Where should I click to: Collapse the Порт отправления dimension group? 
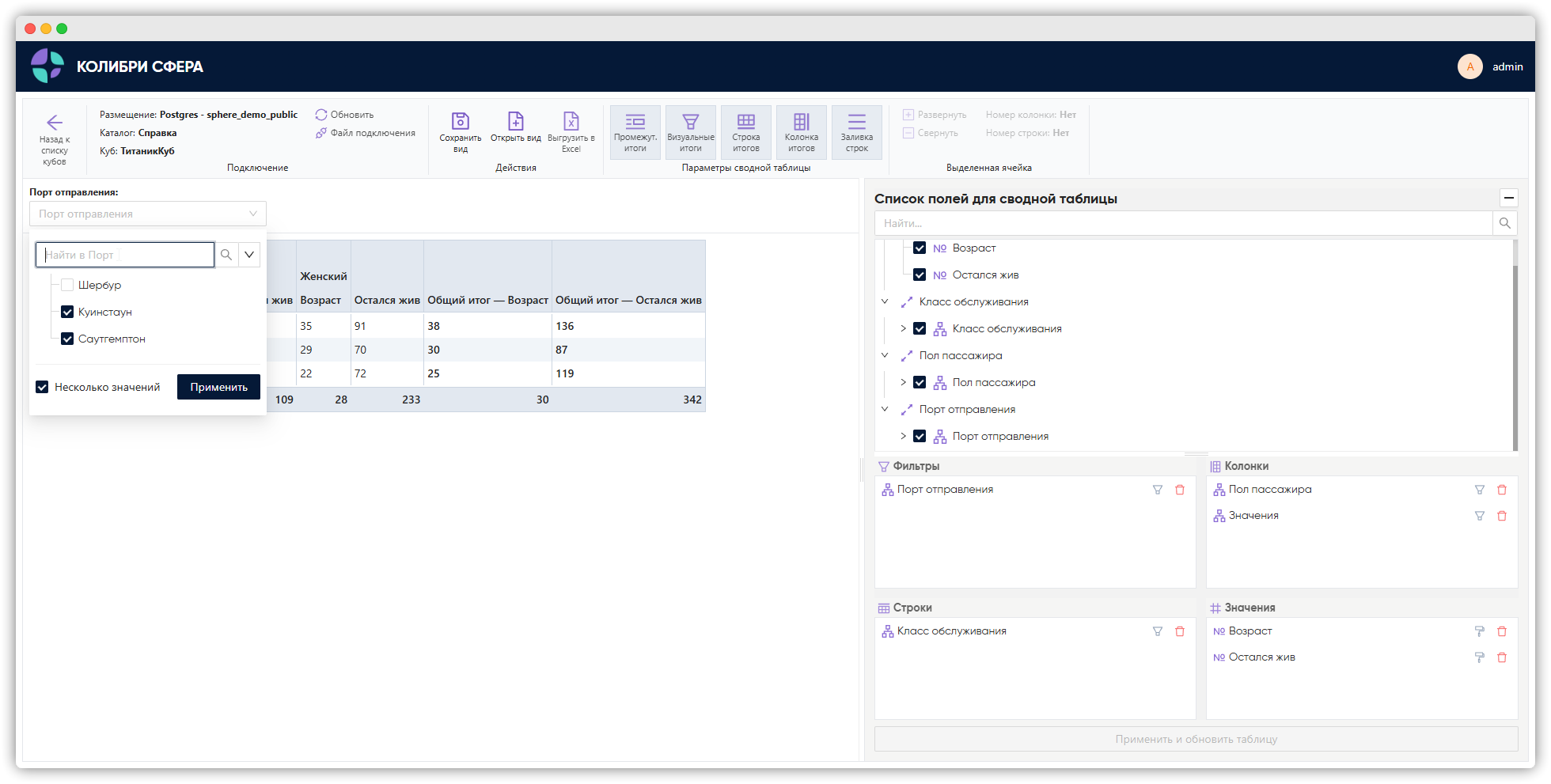(885, 409)
